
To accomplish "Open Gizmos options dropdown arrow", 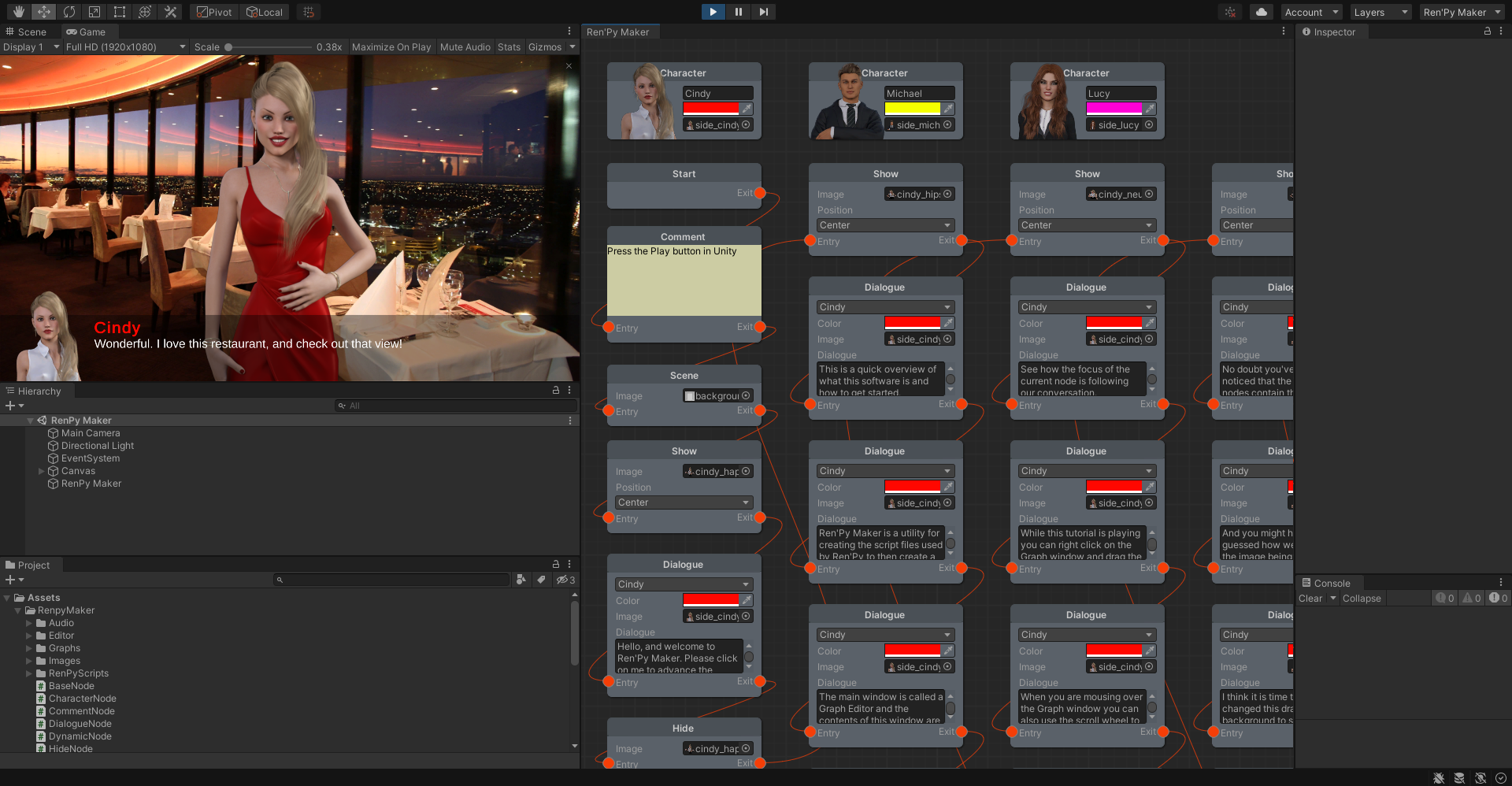I will pos(573,47).
